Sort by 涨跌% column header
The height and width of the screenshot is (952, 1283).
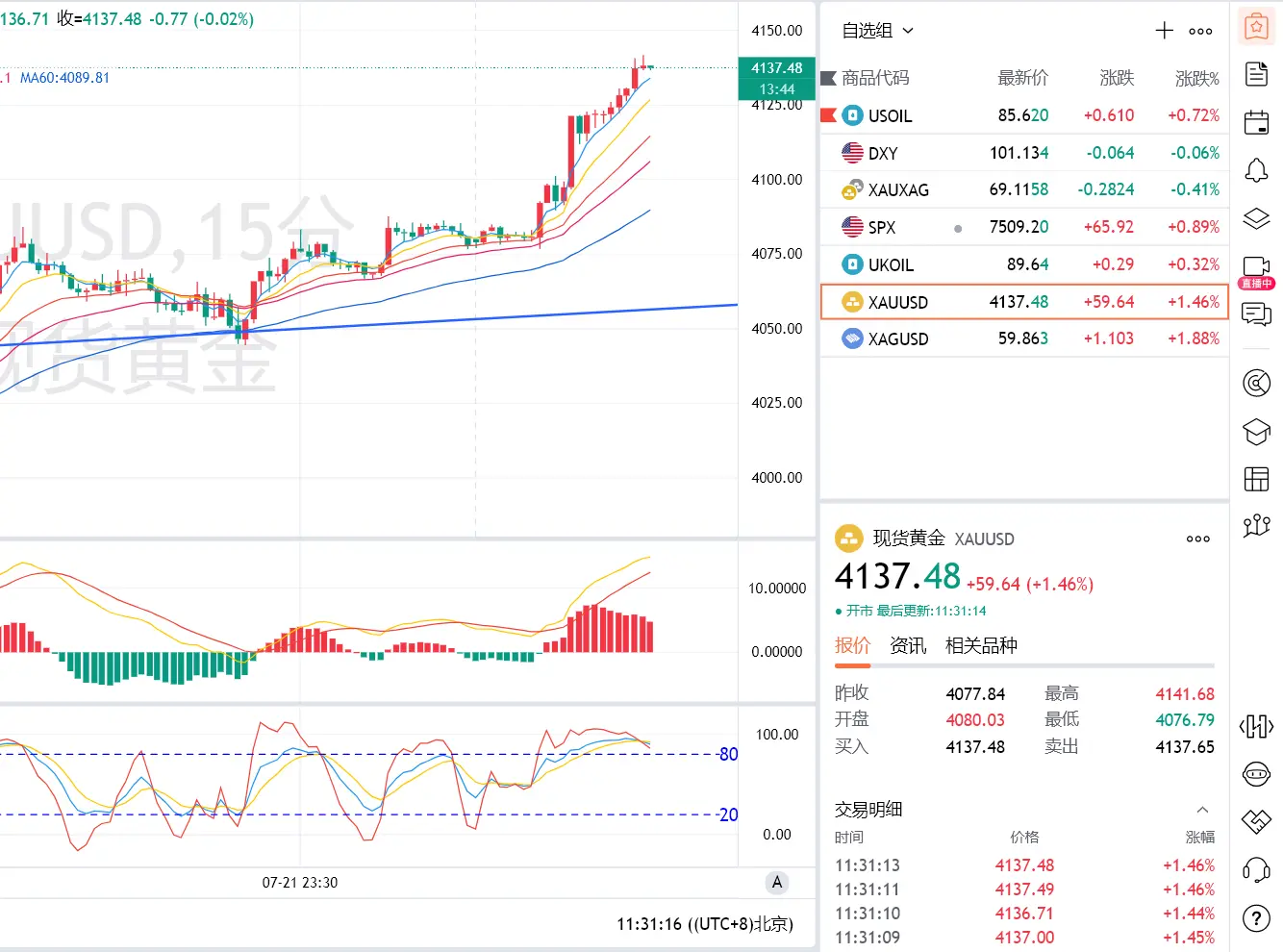[x=1197, y=79]
